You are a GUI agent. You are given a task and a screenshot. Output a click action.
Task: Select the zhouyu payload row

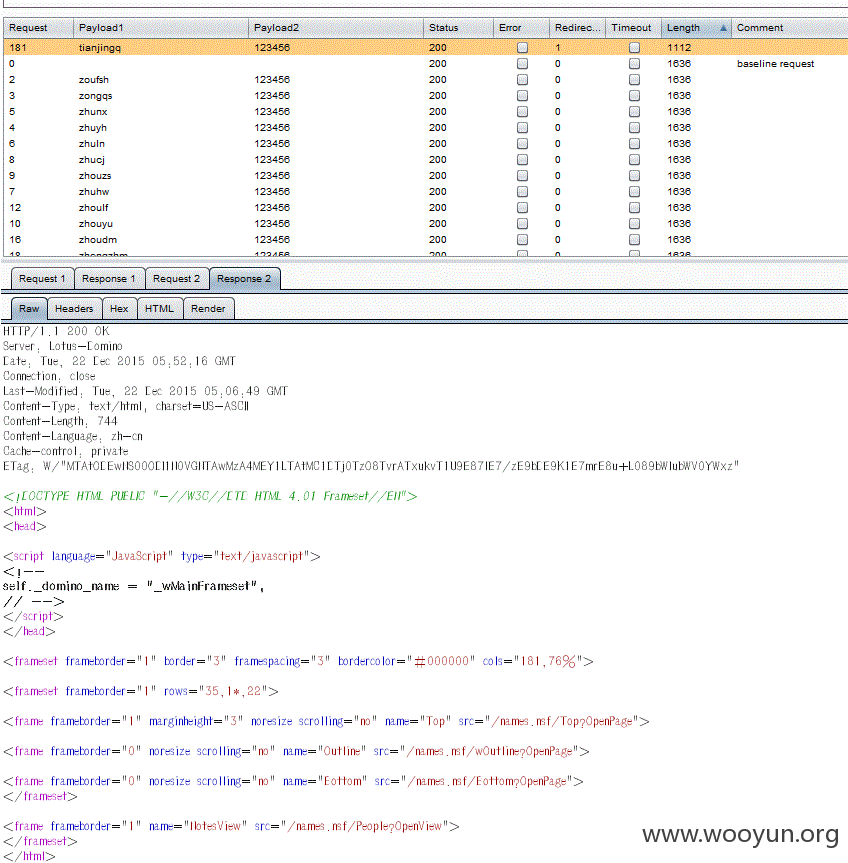click(425, 223)
